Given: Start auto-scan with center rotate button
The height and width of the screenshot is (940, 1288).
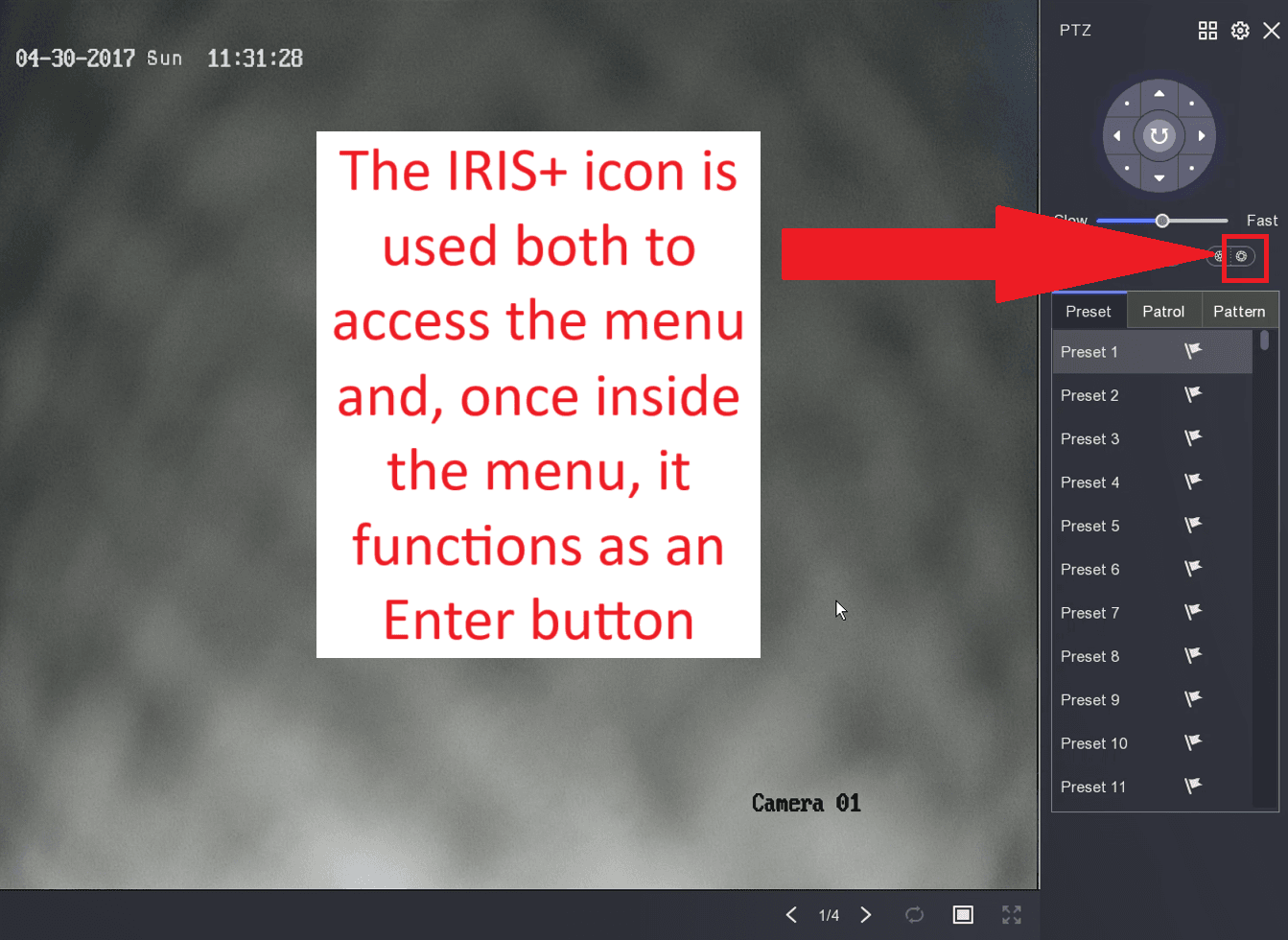Looking at the screenshot, I should tap(1159, 136).
